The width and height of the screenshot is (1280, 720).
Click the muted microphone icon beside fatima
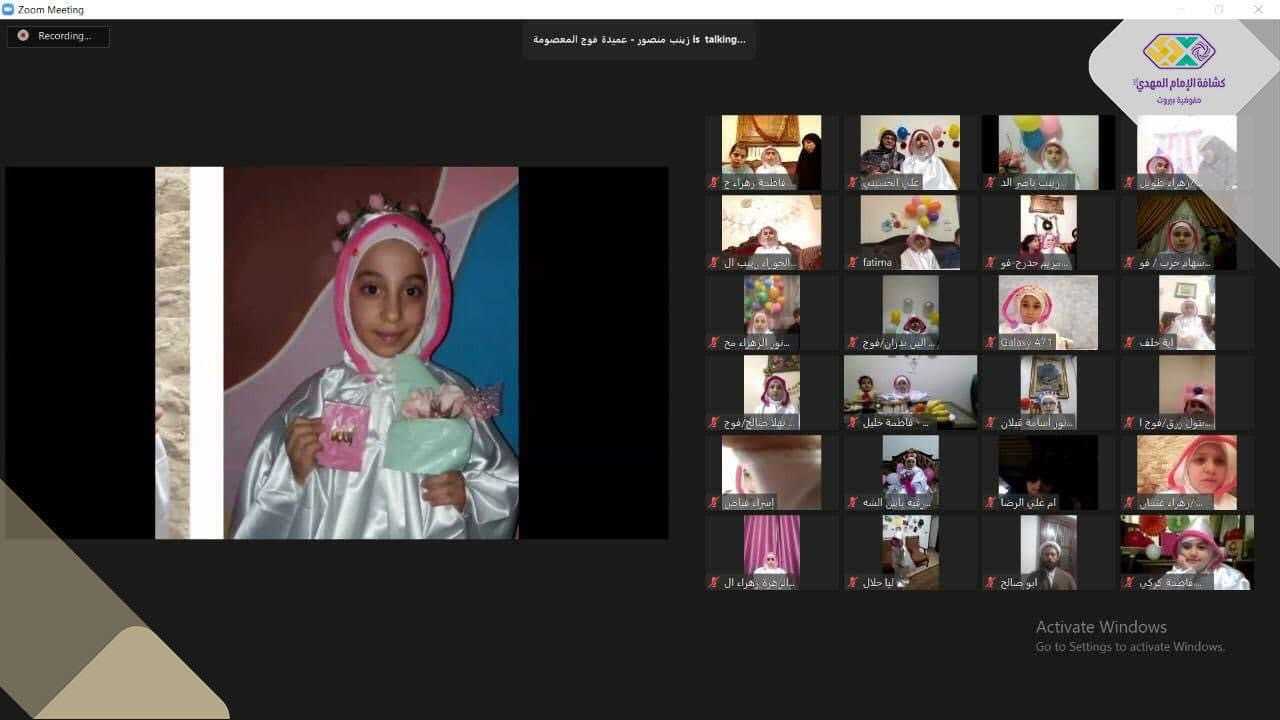coord(852,263)
